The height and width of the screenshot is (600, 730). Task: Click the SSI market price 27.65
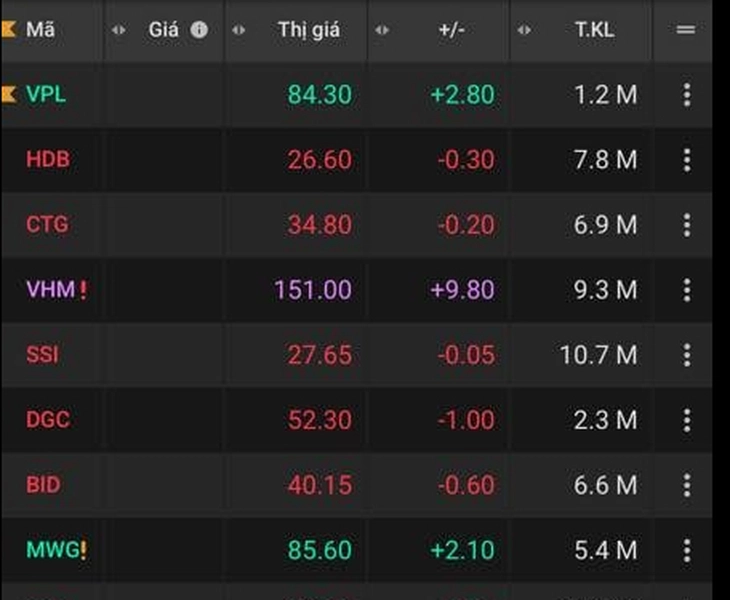point(319,355)
